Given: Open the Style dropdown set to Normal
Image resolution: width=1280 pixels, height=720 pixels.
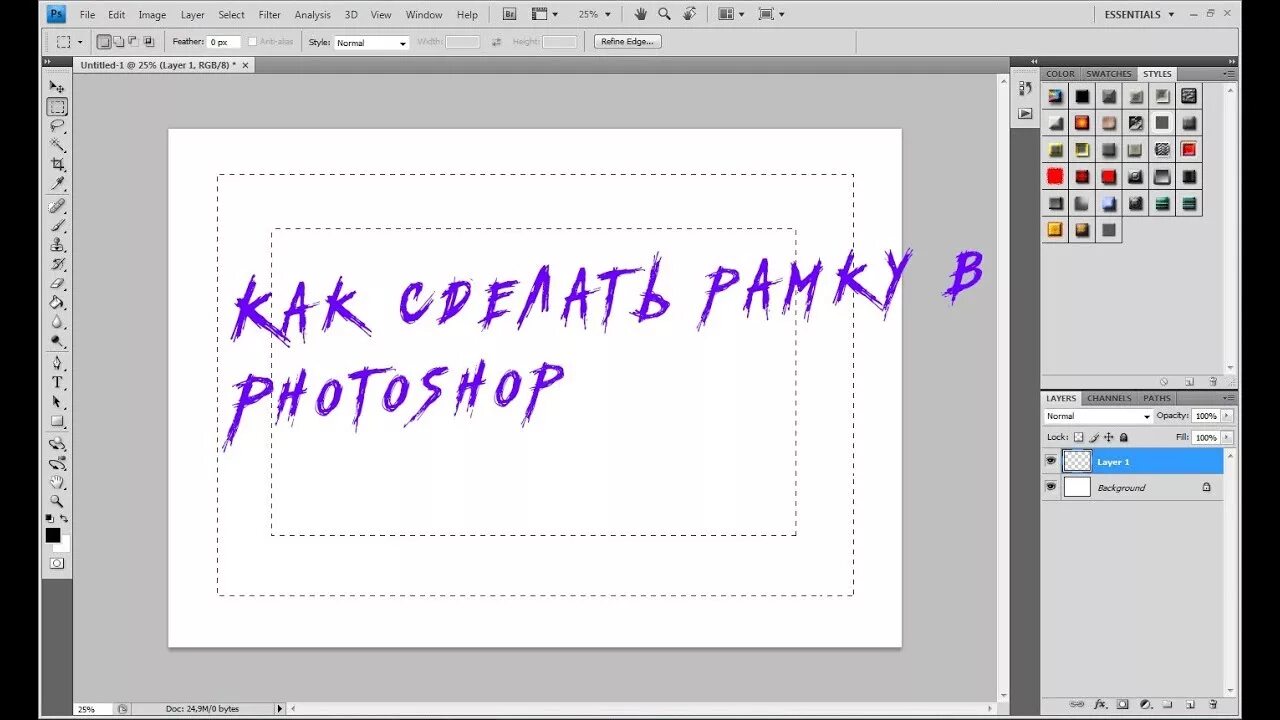Looking at the screenshot, I should click(x=371, y=43).
